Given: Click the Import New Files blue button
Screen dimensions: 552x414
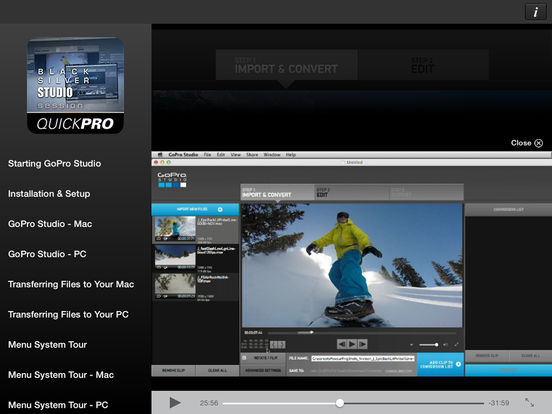Looking at the screenshot, I should (x=195, y=209).
